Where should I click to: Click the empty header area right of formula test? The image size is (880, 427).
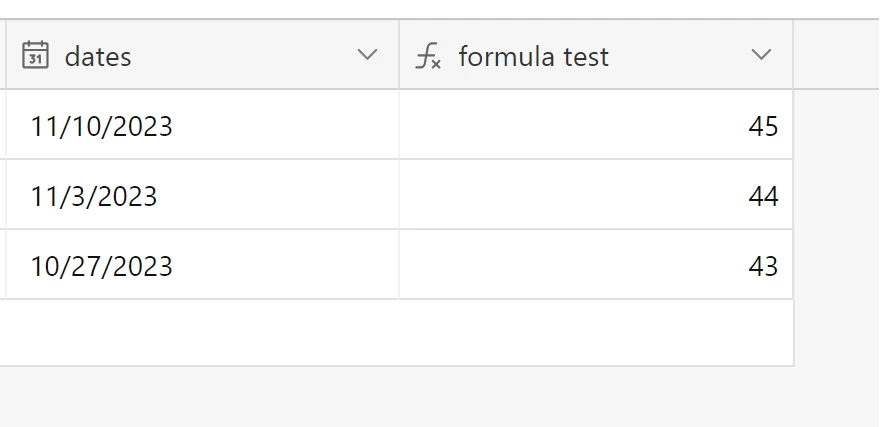[x=837, y=54]
